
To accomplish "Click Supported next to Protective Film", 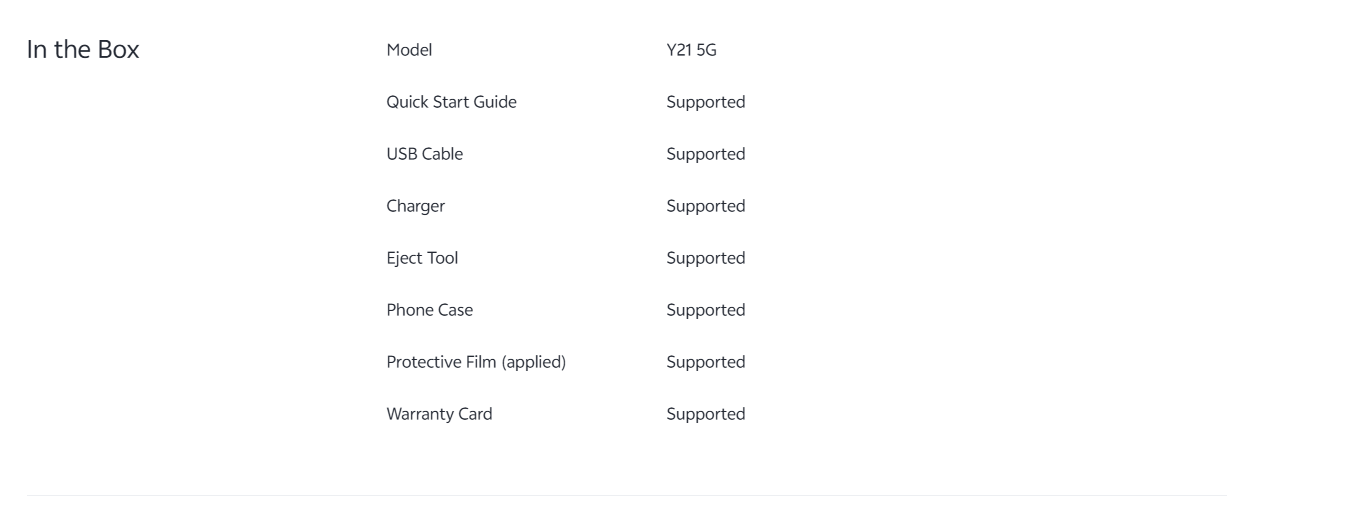I will tap(705, 362).
